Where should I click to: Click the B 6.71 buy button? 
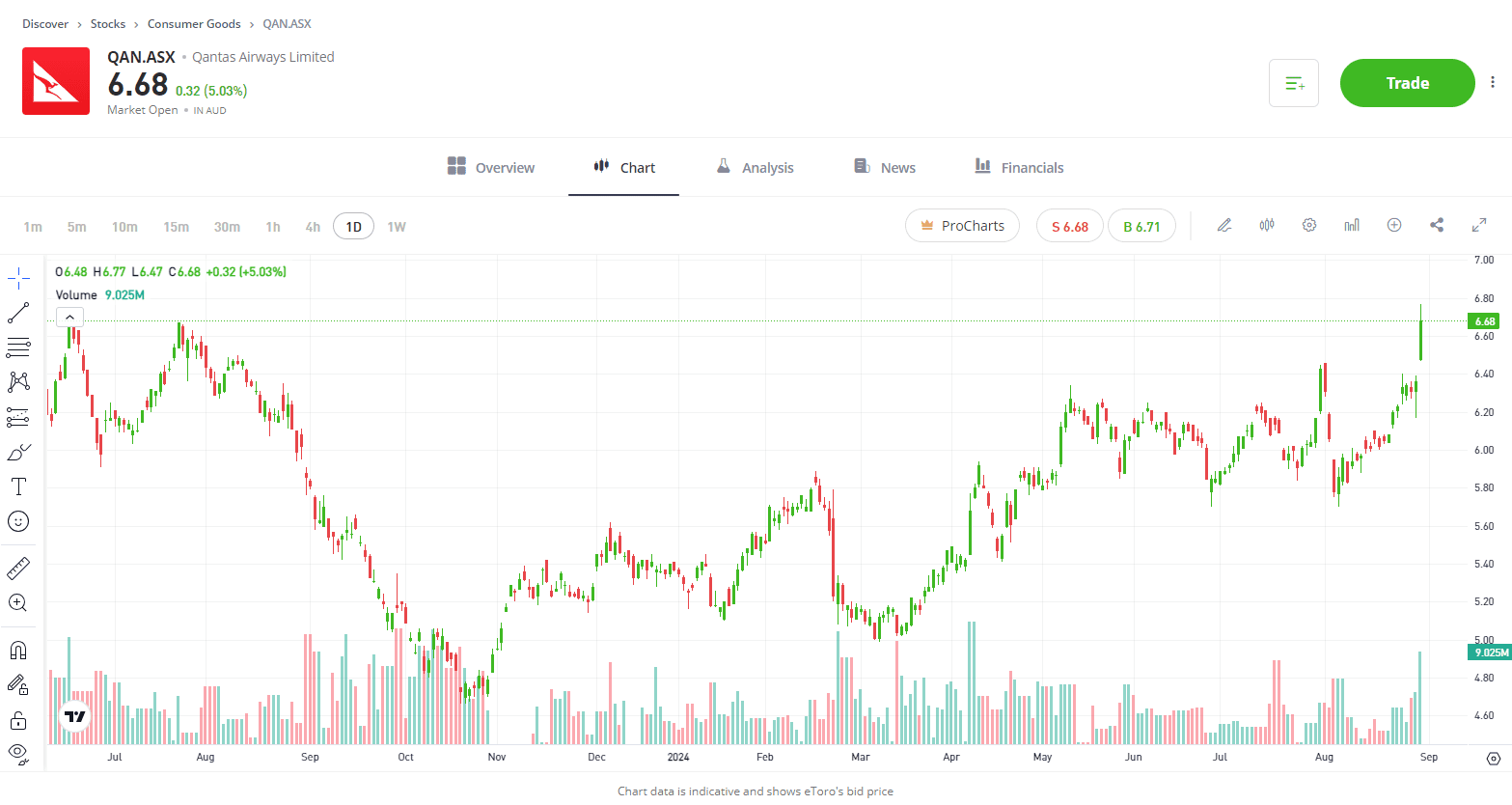[x=1141, y=226]
